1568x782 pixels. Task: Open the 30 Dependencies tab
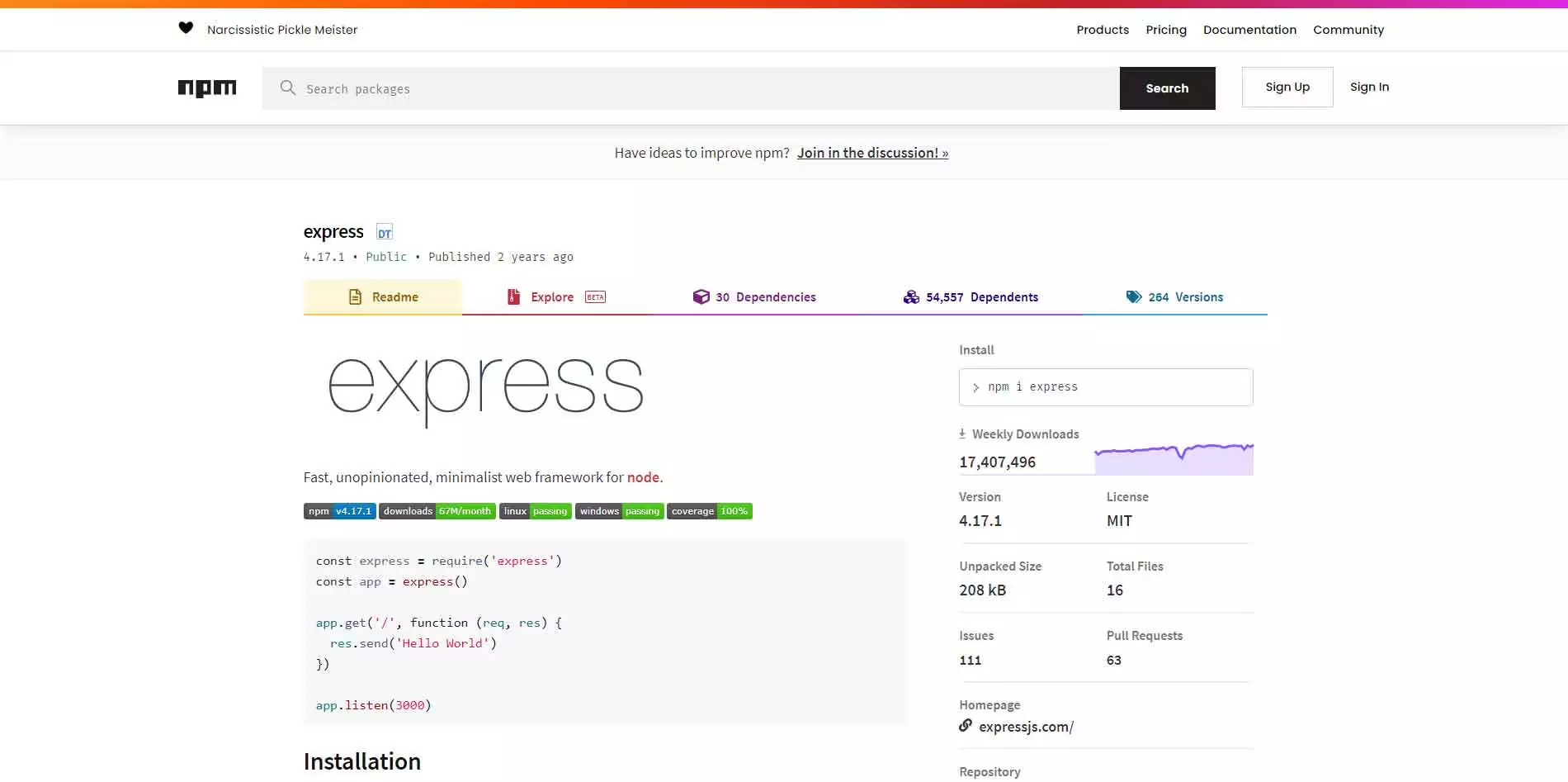point(753,296)
